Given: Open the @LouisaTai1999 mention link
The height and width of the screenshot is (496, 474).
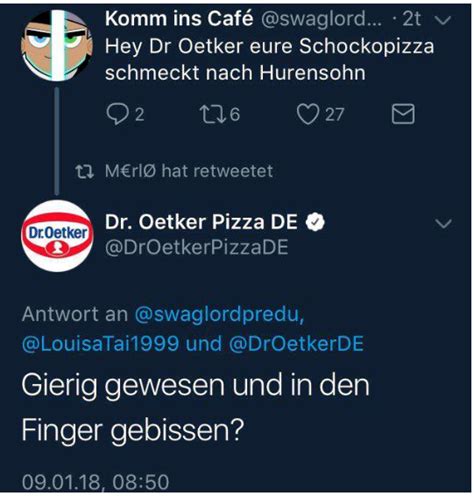Looking at the screenshot, I should pyautogui.click(x=100, y=344).
